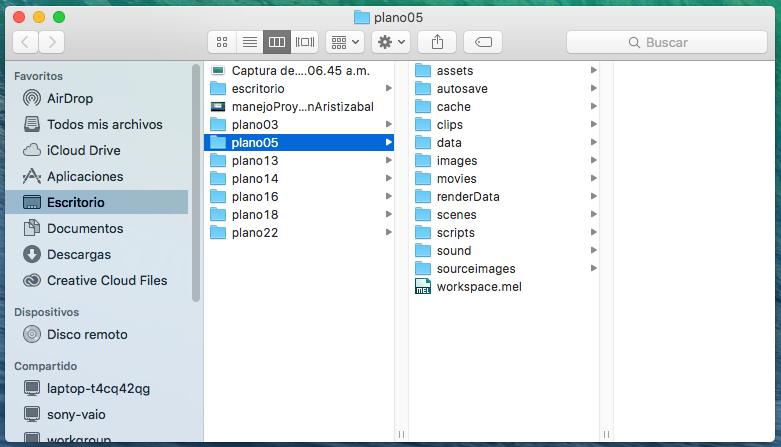Open the cache folder
781x447 pixels.
point(504,107)
